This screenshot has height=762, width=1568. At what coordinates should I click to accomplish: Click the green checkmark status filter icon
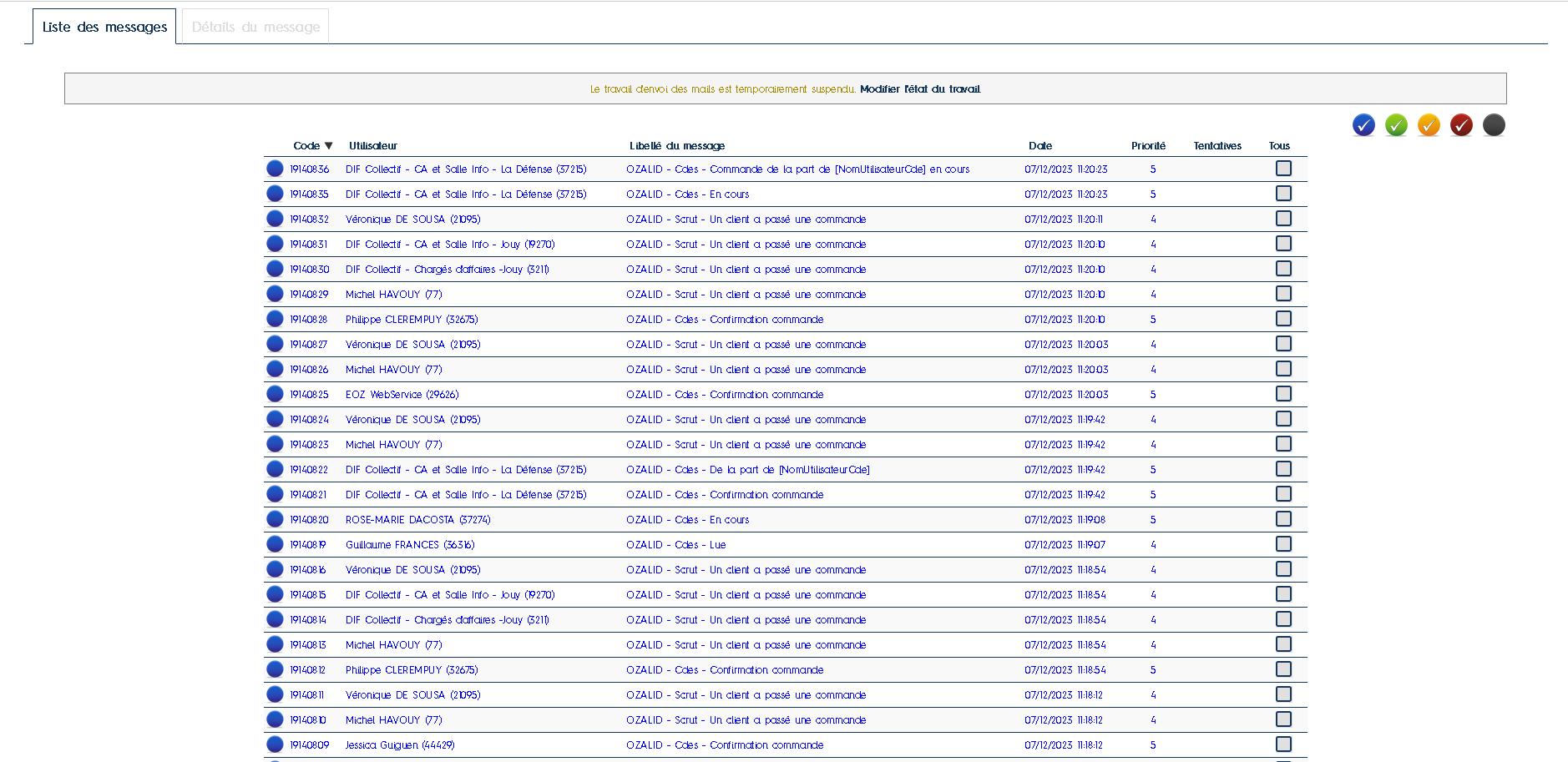(1396, 125)
